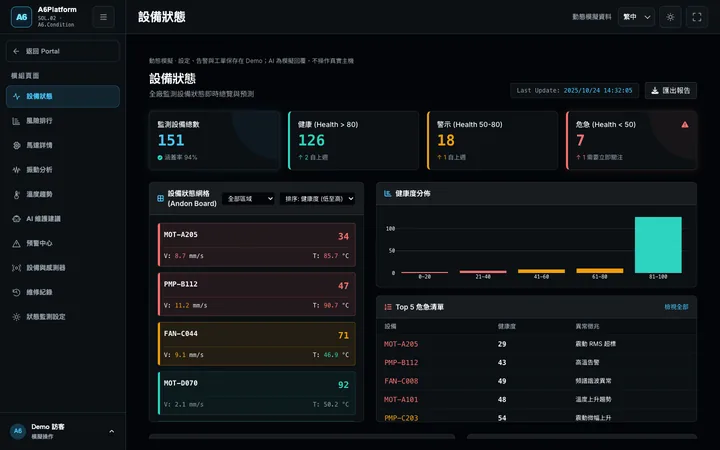Select the PMP-B112 Andon card
The image size is (720, 450).
[257, 294]
